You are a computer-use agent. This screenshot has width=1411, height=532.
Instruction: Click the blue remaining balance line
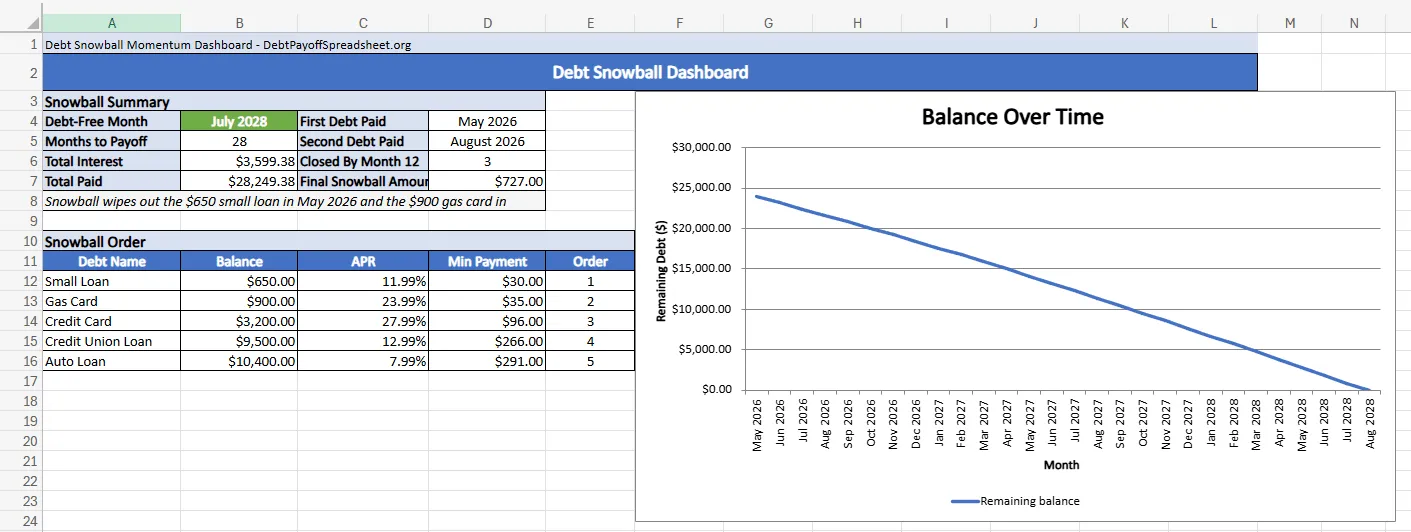(1061, 292)
